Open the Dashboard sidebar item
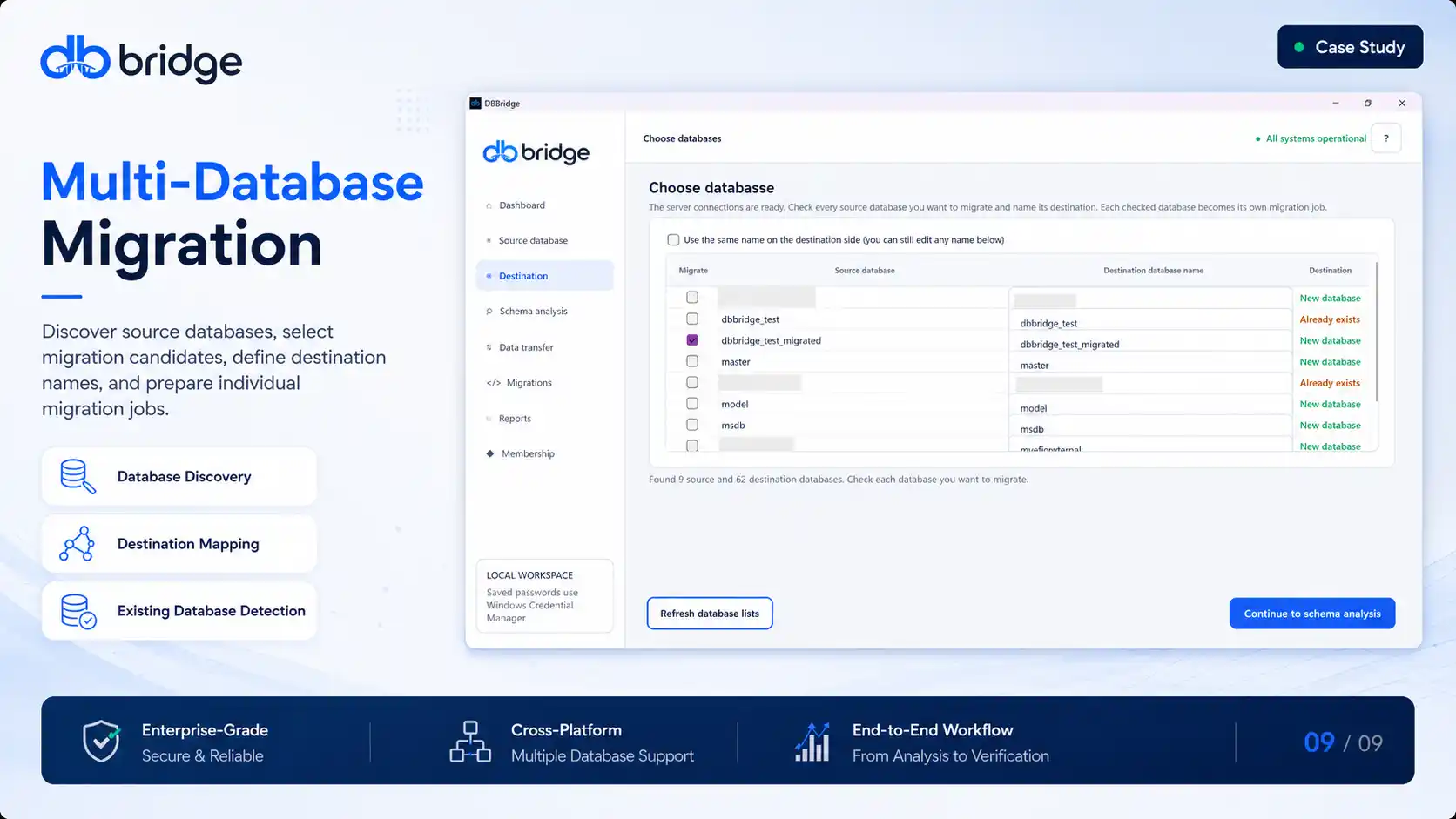This screenshot has height=819, width=1456. click(544, 205)
